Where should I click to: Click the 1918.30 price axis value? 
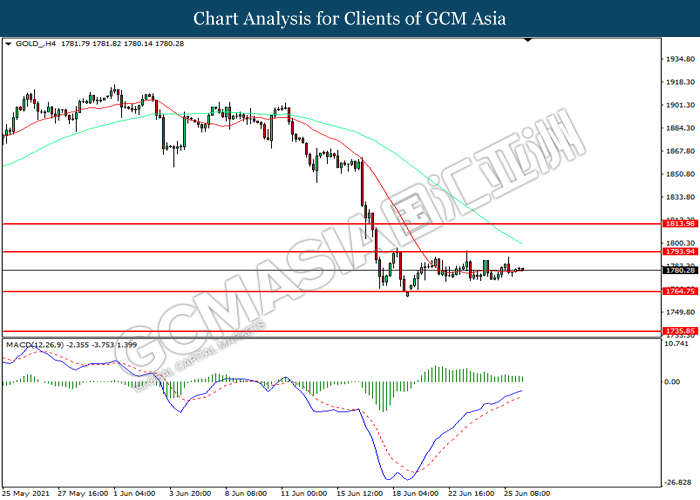coord(680,82)
